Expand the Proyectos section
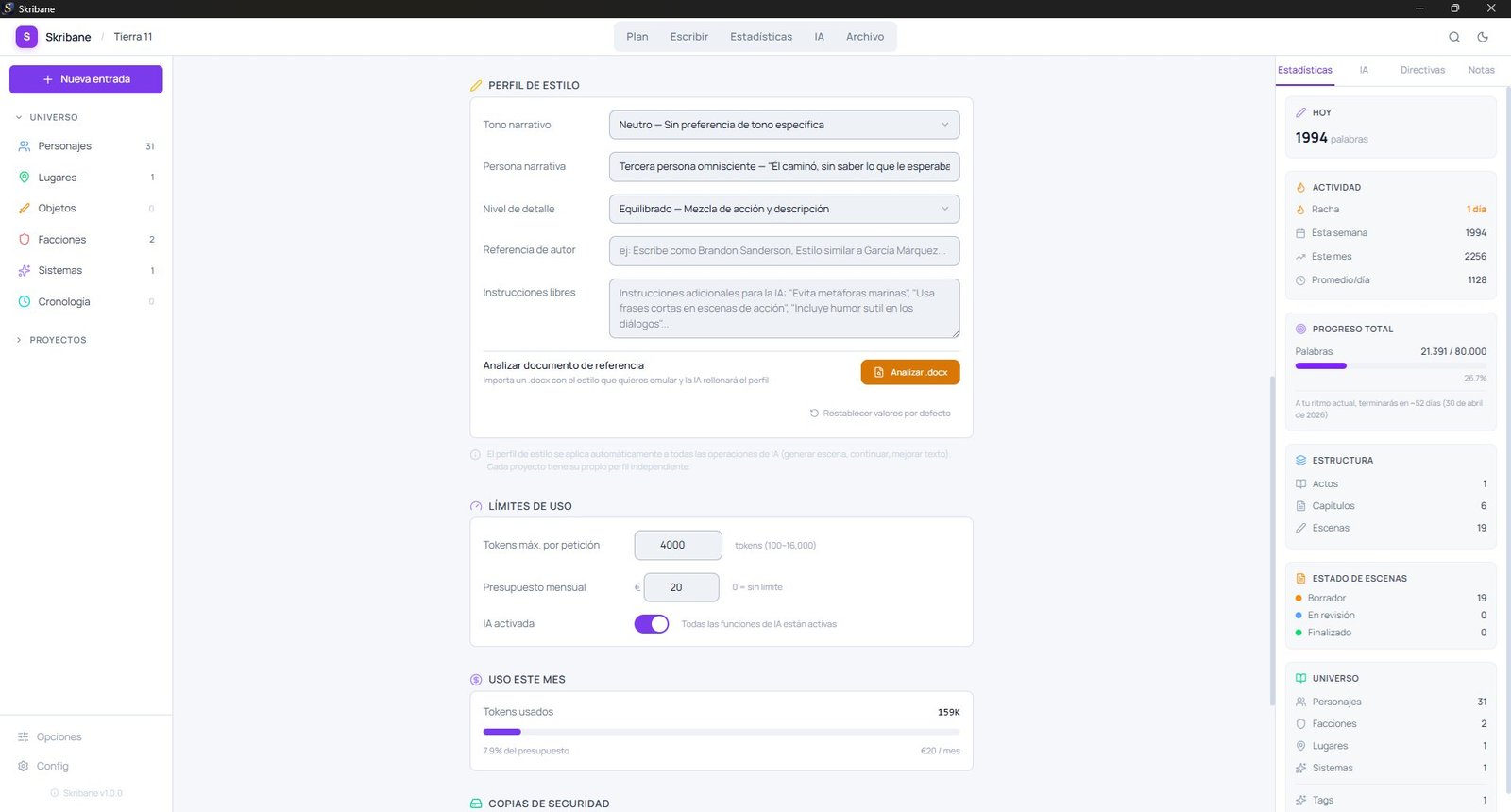This screenshot has height=812, width=1511. (57, 340)
